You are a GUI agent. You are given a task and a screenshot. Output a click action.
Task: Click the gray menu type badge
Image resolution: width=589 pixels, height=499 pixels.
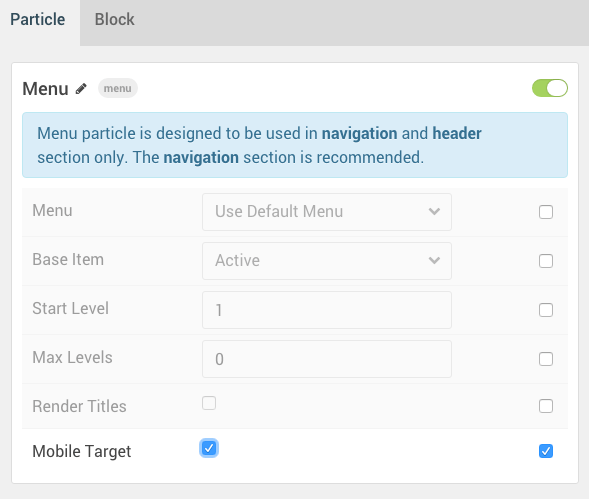click(118, 88)
